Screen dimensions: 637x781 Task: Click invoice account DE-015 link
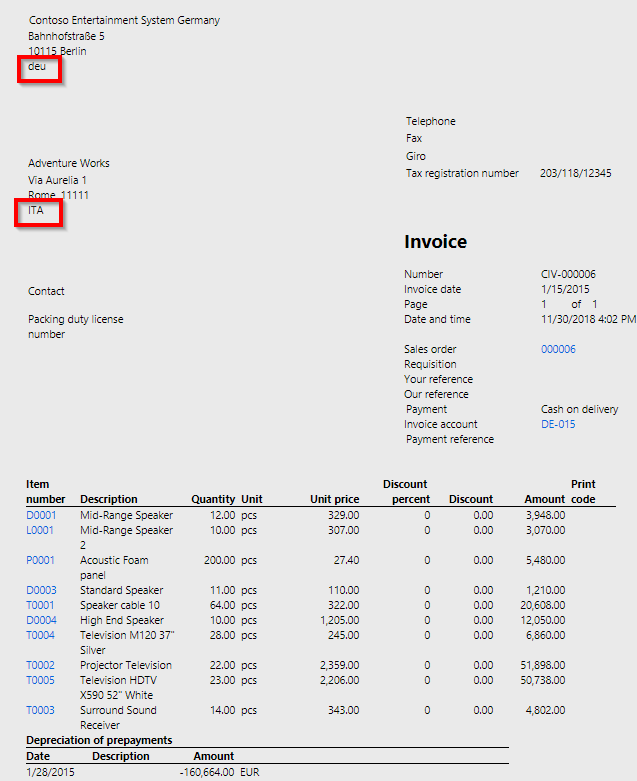[x=557, y=424]
